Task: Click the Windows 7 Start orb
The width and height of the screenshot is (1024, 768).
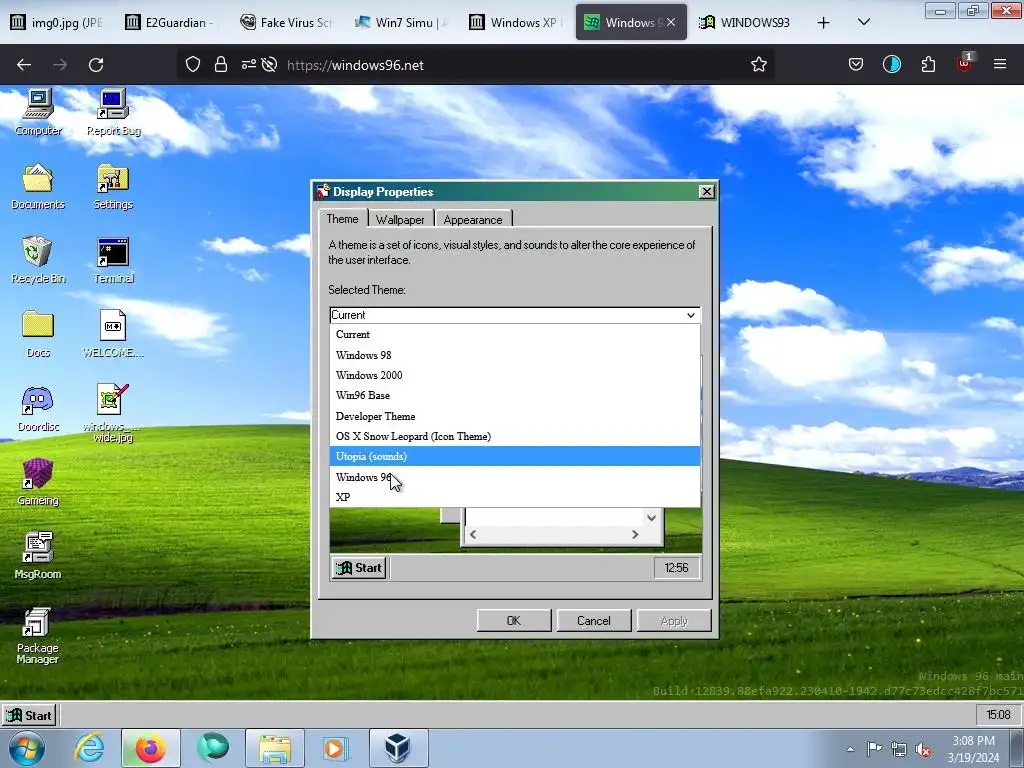Action: 27,748
